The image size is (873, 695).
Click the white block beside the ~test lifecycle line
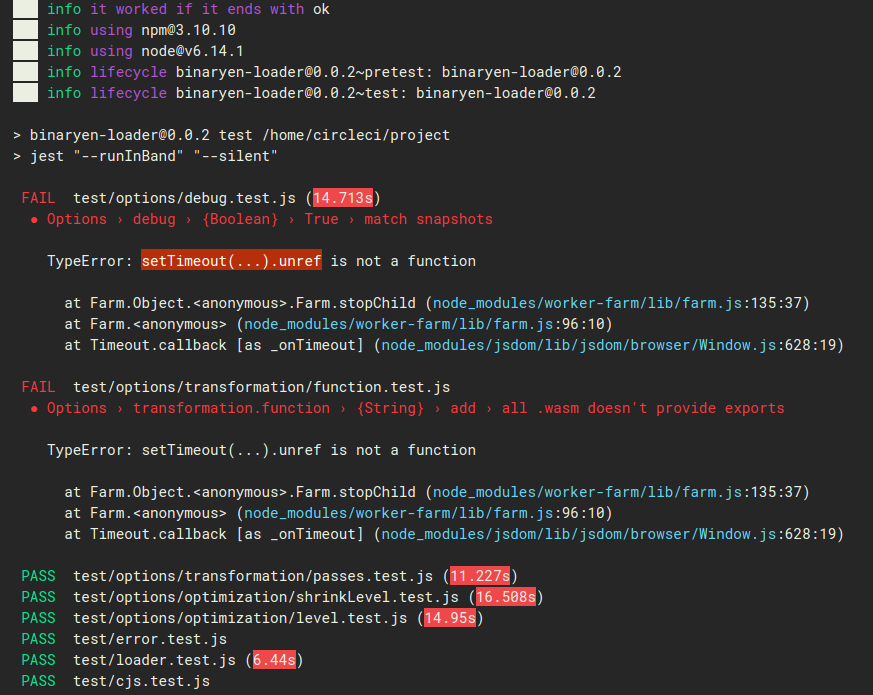click(26, 92)
